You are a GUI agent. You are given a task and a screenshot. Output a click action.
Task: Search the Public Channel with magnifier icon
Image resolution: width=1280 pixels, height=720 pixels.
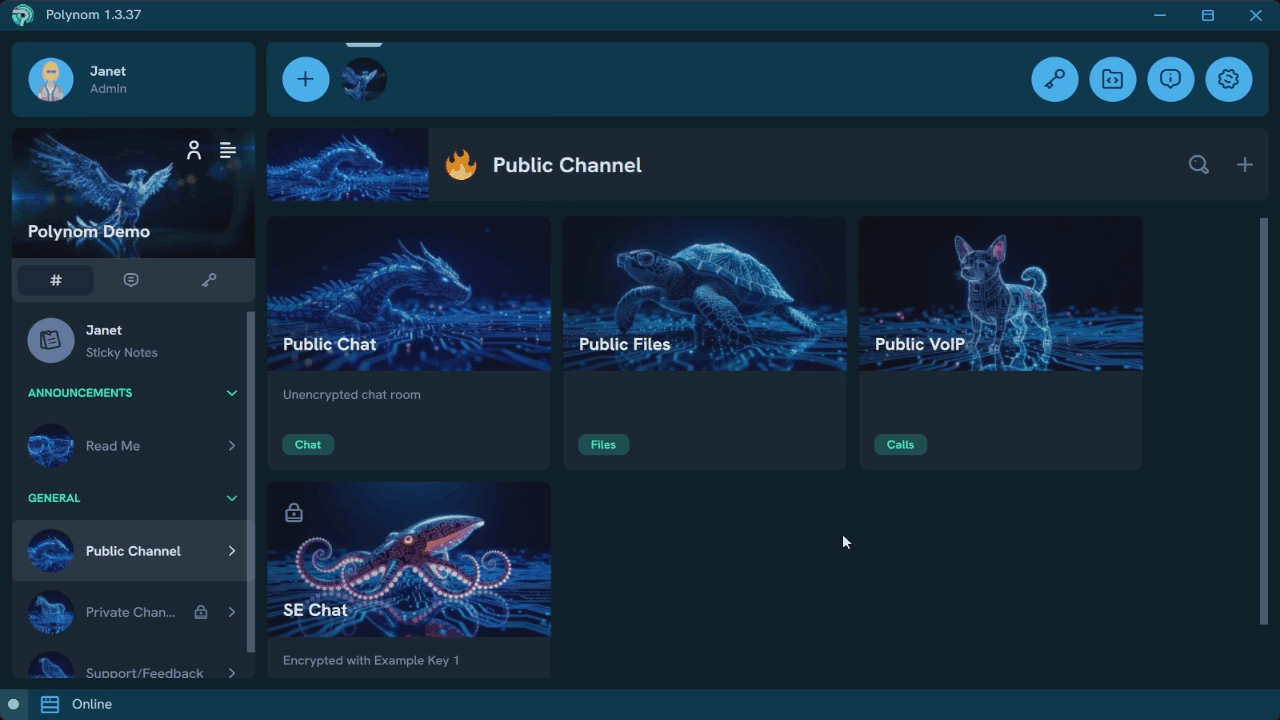(x=1198, y=165)
